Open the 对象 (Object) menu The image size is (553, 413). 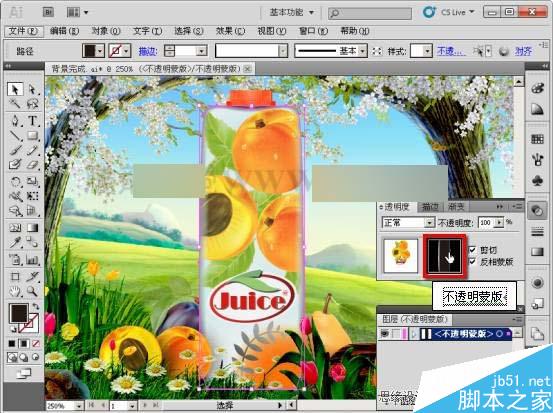105,31
